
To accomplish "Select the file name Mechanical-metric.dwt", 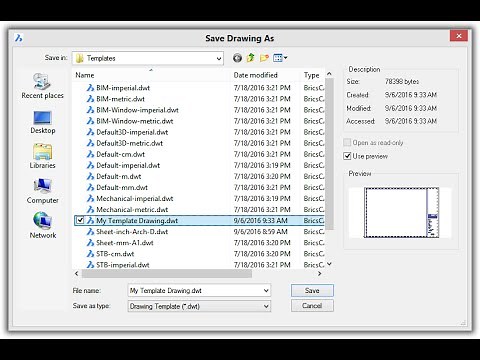I will click(132, 209).
